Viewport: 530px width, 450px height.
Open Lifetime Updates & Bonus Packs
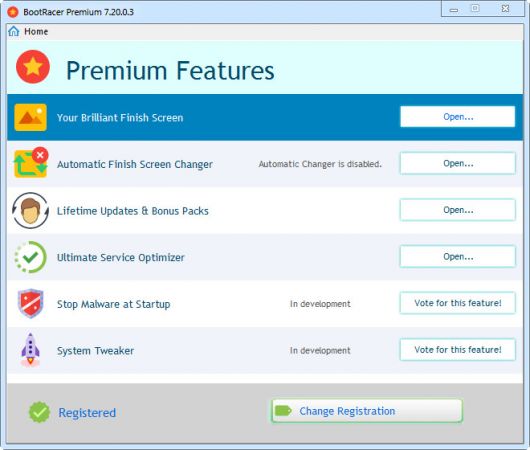point(458,210)
